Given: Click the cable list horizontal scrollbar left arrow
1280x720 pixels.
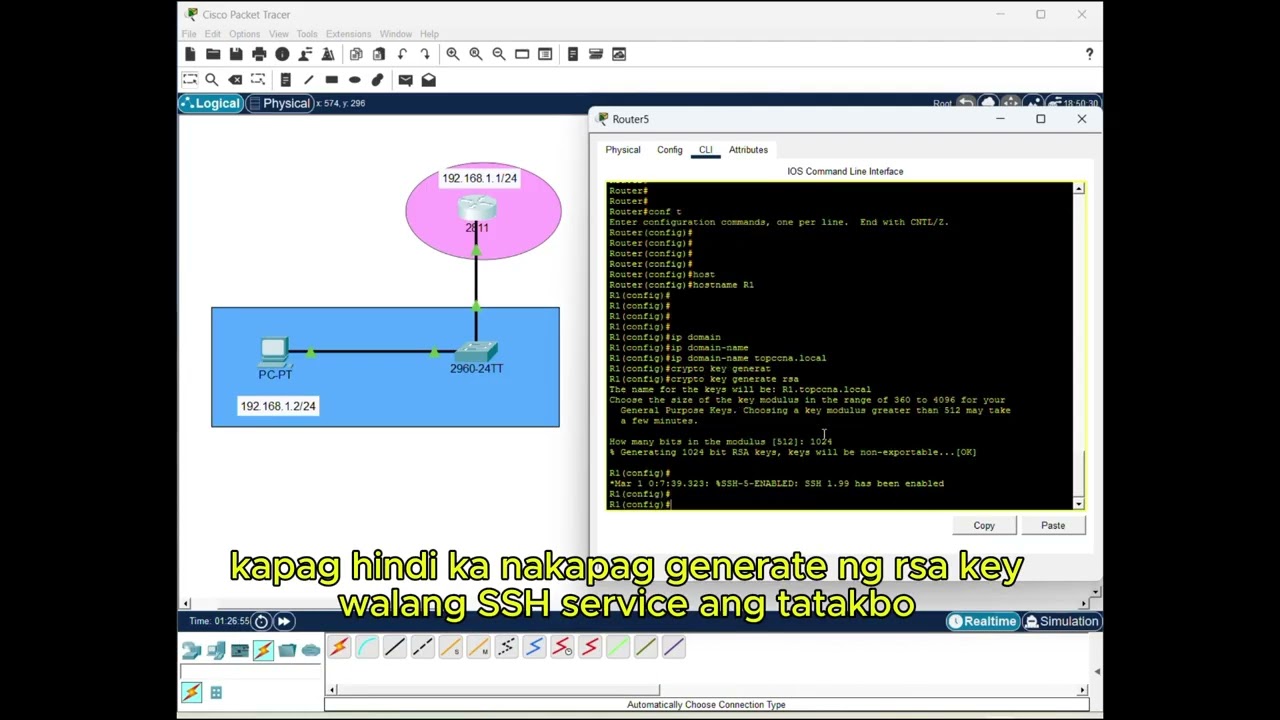Looking at the screenshot, I should (x=332, y=690).
